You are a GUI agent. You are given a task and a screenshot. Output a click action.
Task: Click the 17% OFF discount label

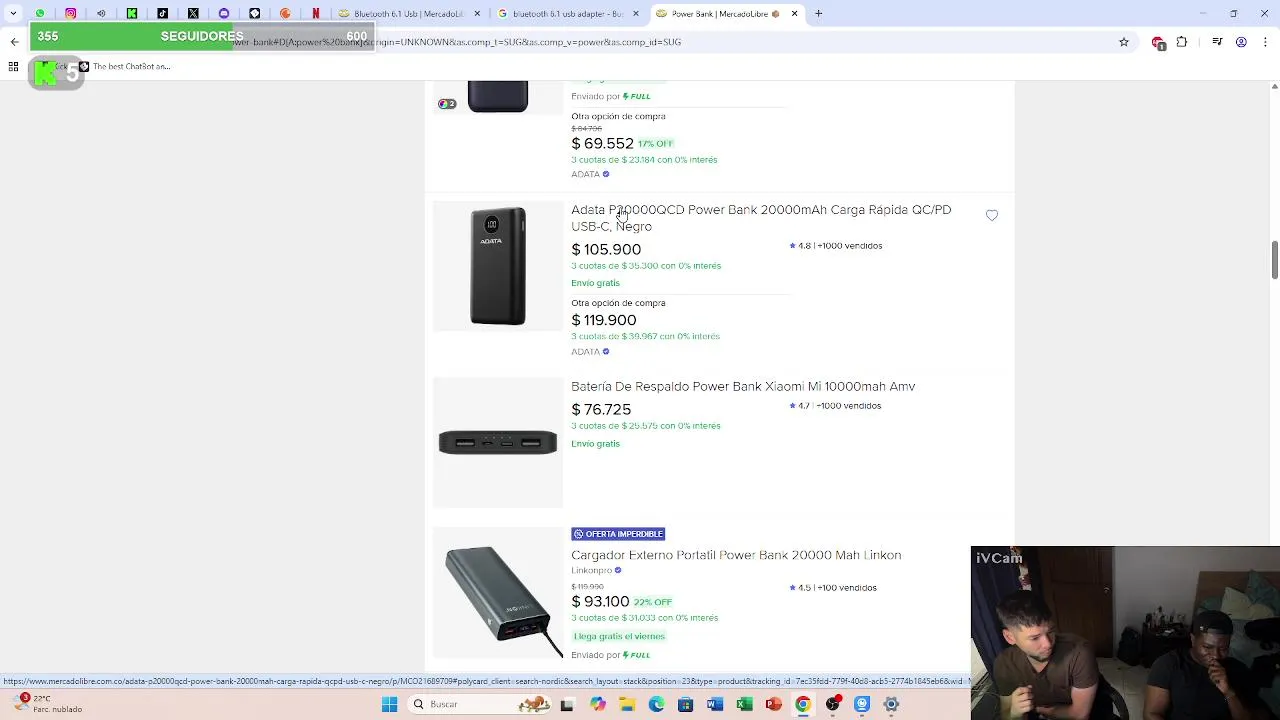[x=656, y=144]
